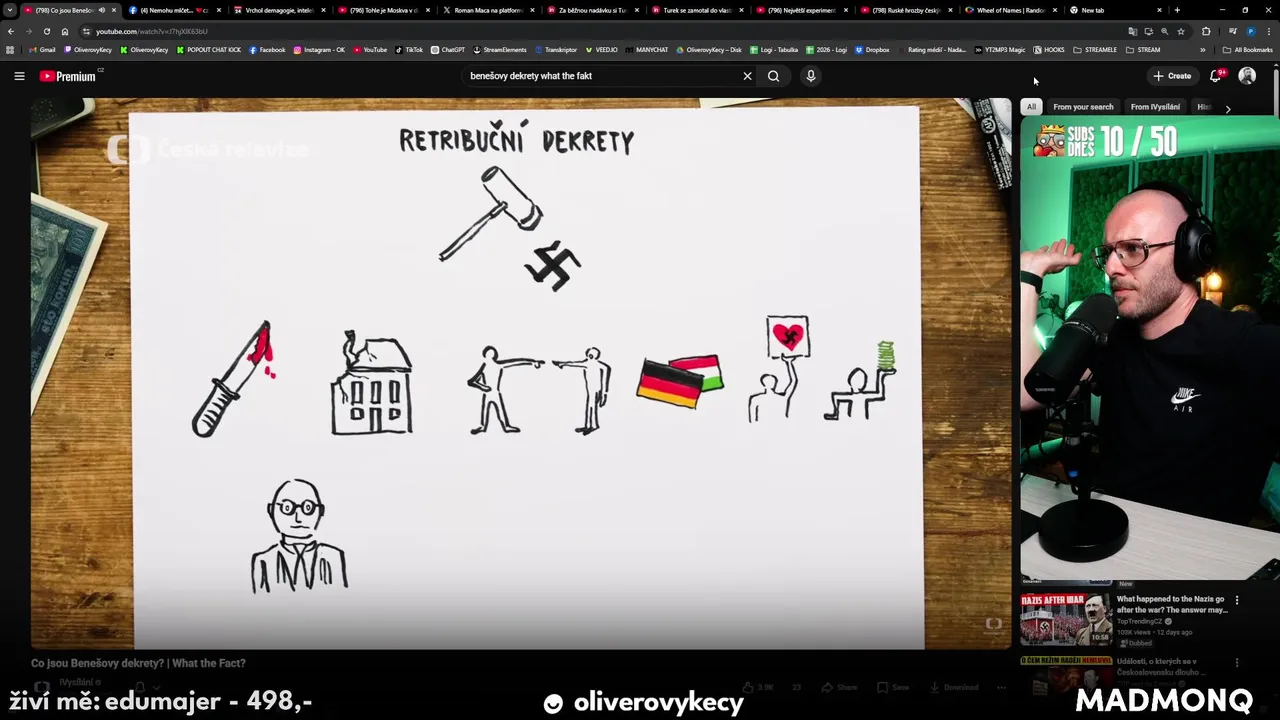1280x720 pixels.
Task: Open the HOOKS bookmark
Action: 1049,49
